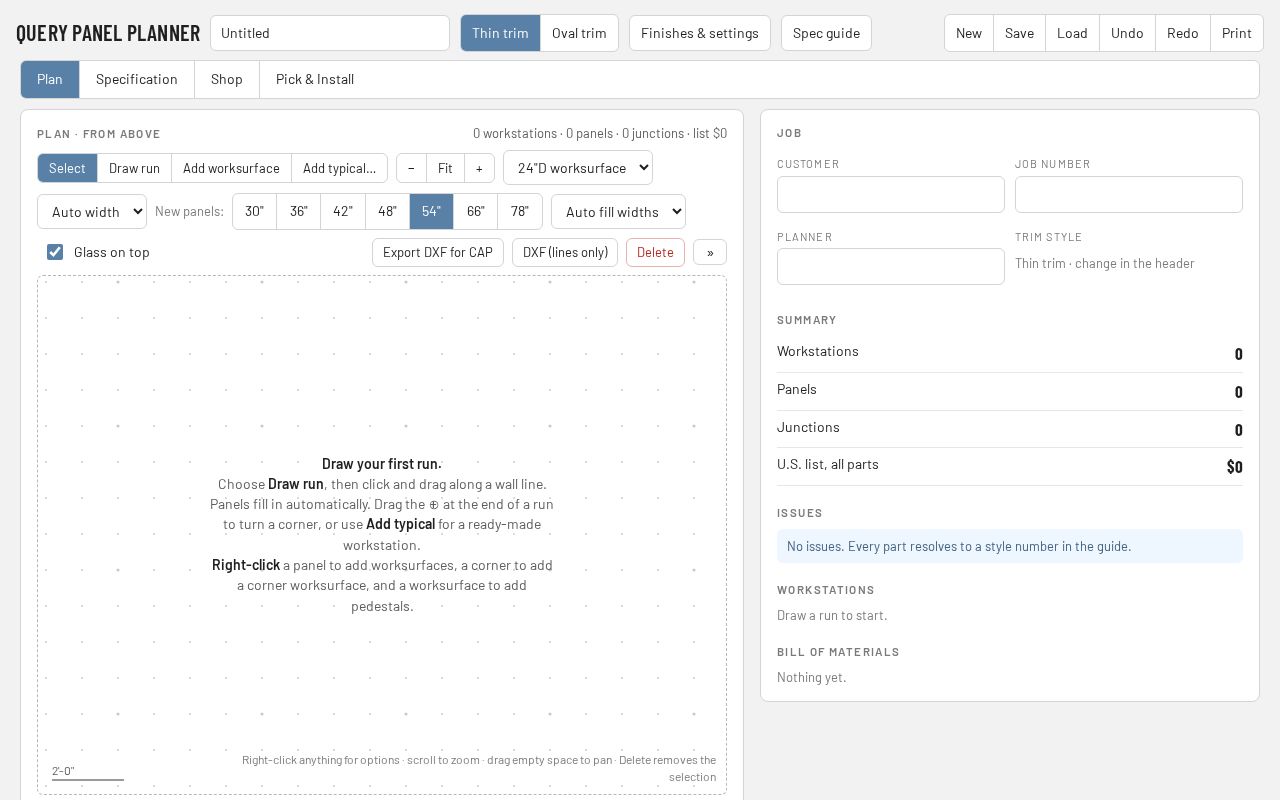Image resolution: width=1280 pixels, height=800 pixels.
Task: Click the "Draw a run to start." text
Action: (832, 615)
